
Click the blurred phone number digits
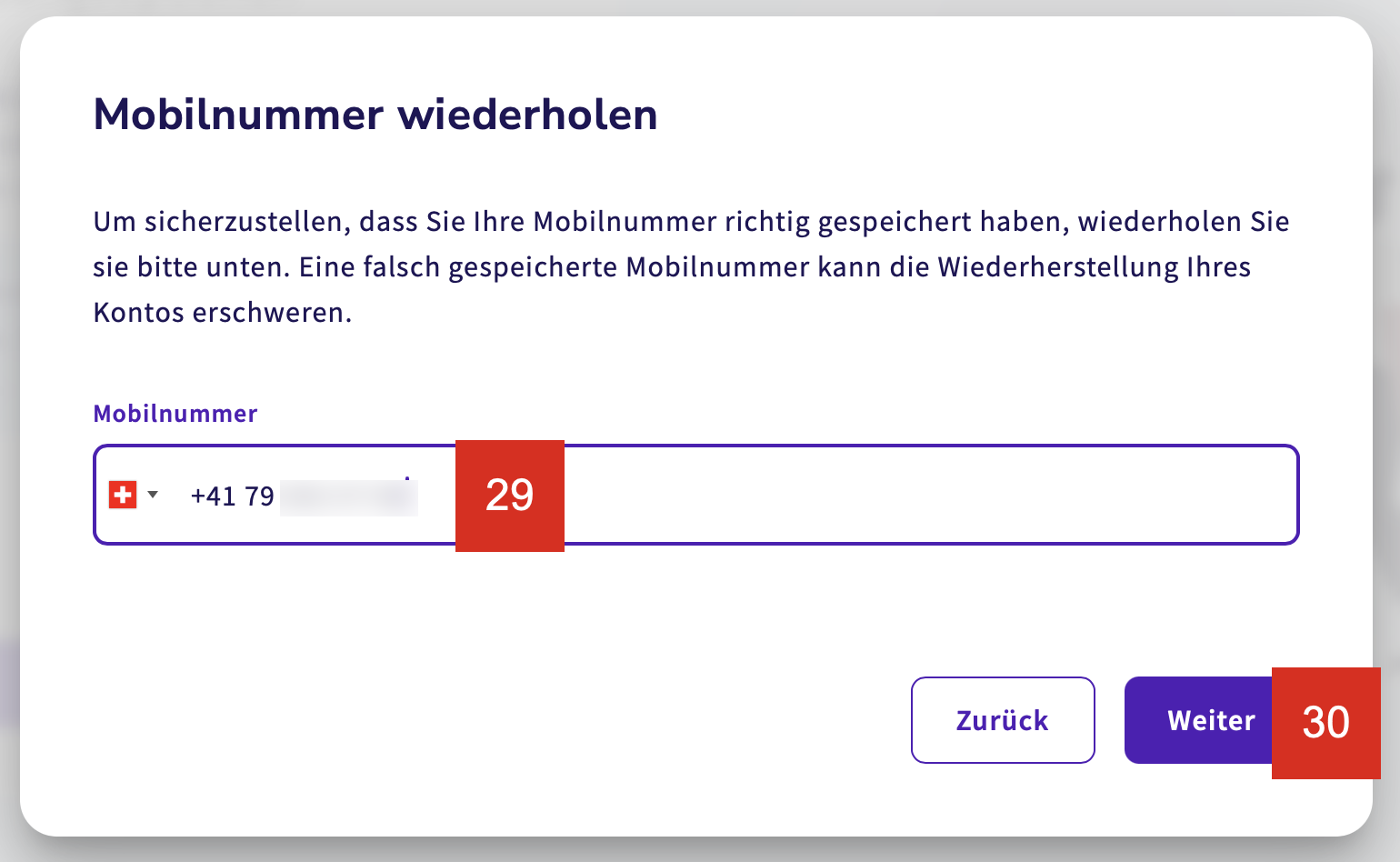[348, 497]
